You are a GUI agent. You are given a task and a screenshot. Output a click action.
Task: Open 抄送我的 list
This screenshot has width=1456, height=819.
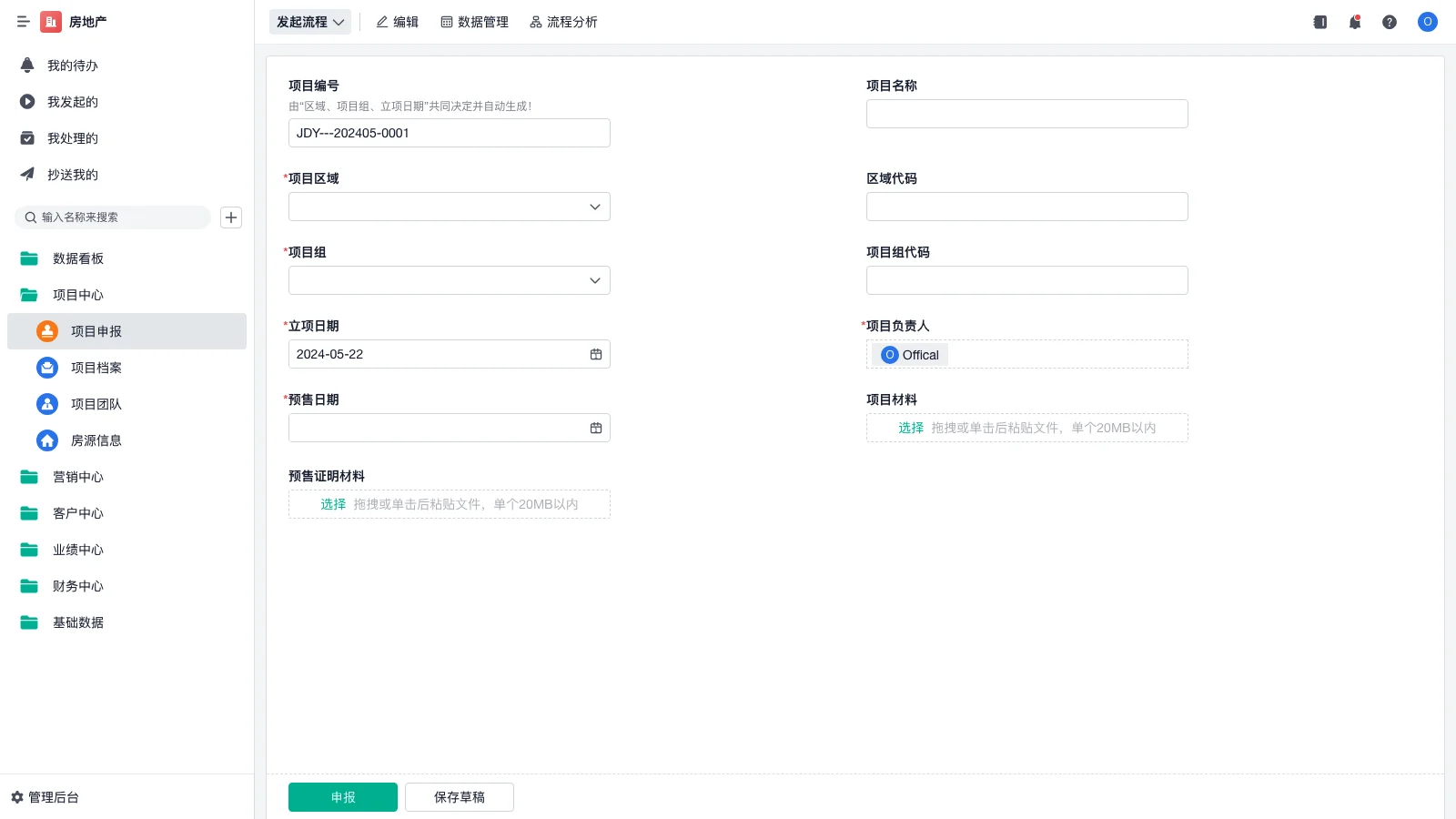coord(126,175)
